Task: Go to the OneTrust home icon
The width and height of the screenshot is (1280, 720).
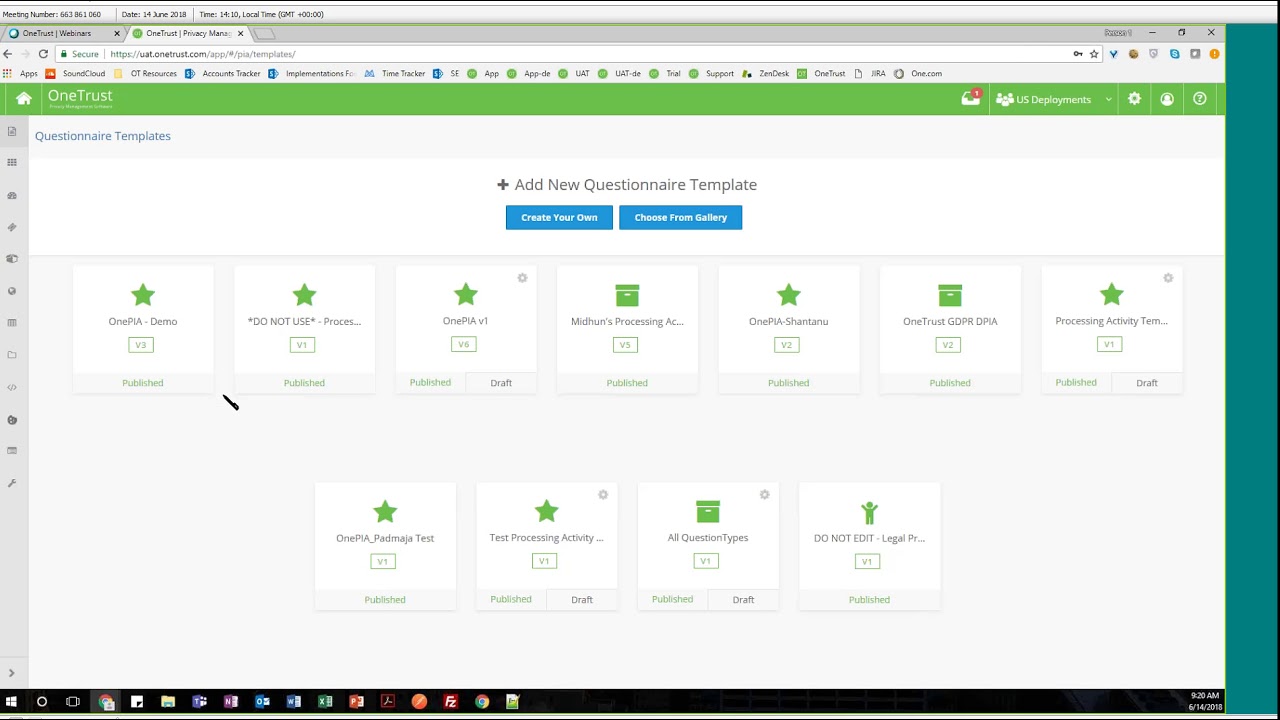Action: [24, 99]
